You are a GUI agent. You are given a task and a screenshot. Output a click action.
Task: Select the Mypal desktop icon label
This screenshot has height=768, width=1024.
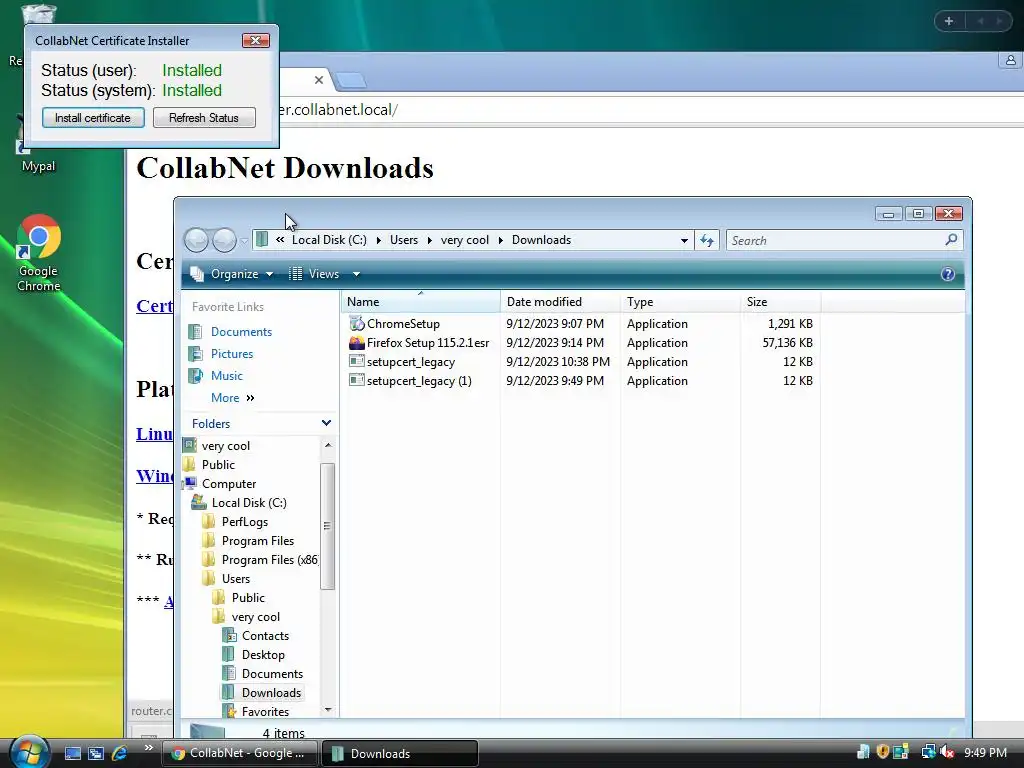(39, 166)
